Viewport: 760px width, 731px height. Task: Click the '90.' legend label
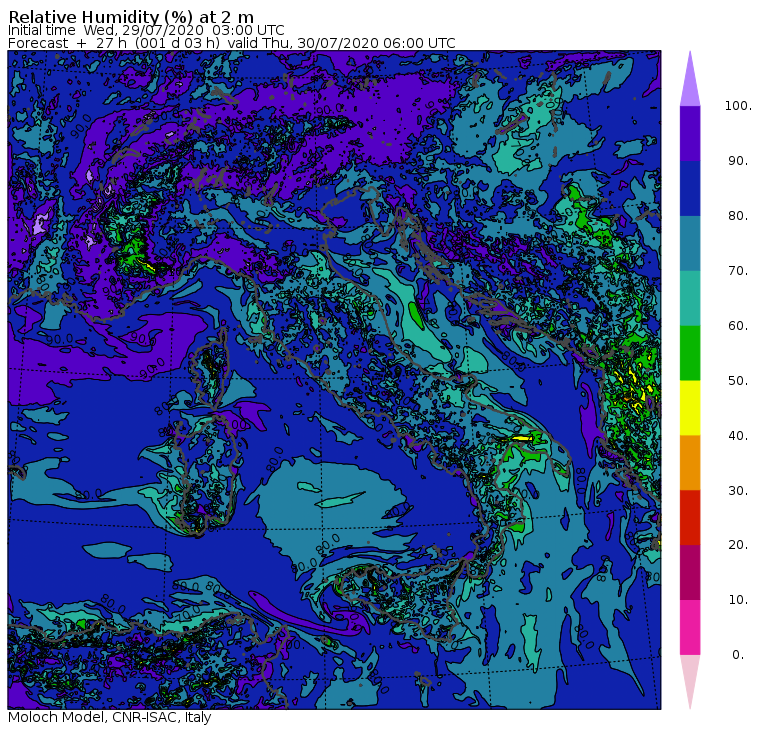[x=738, y=160]
